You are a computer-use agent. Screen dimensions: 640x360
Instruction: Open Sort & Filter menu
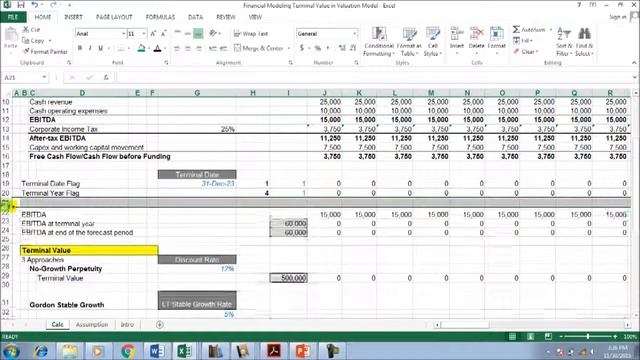point(564,42)
